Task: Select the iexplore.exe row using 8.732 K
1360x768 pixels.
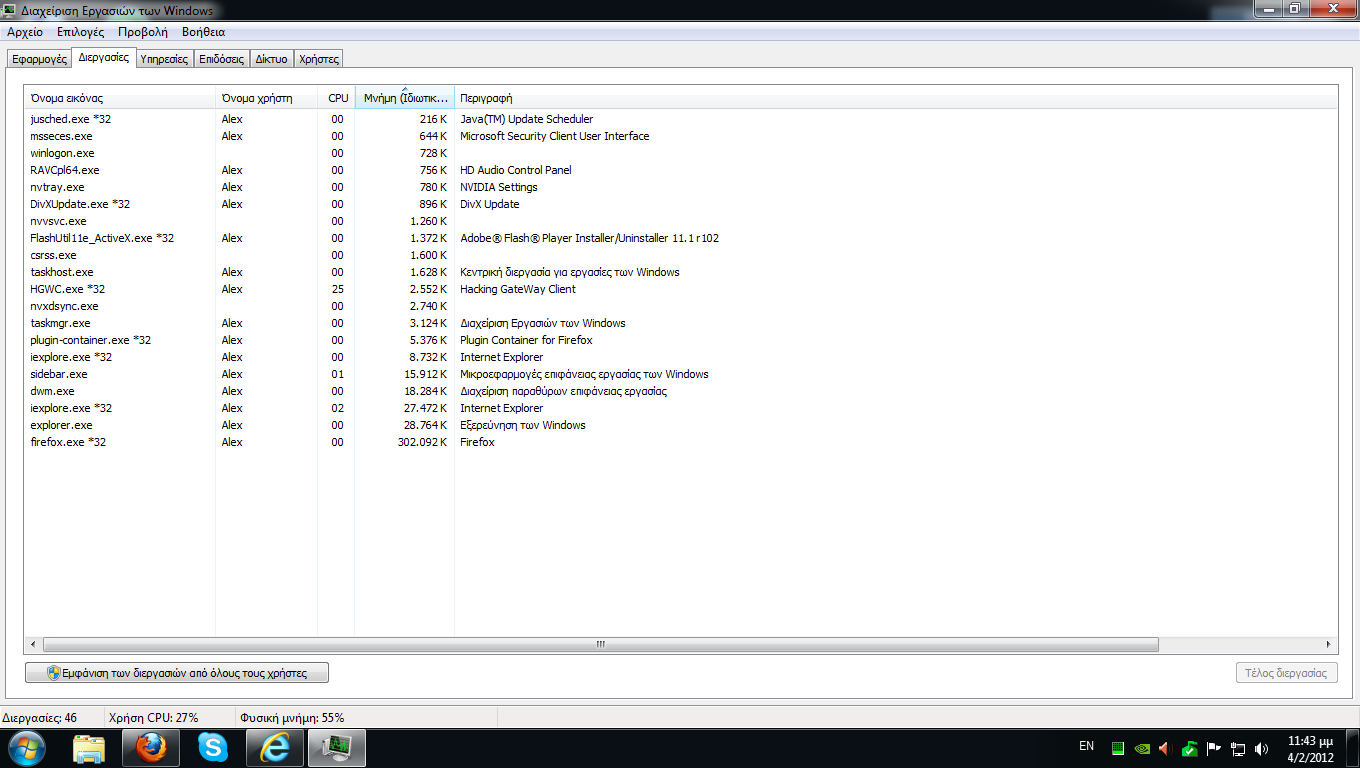Action: pyautogui.click(x=681, y=357)
